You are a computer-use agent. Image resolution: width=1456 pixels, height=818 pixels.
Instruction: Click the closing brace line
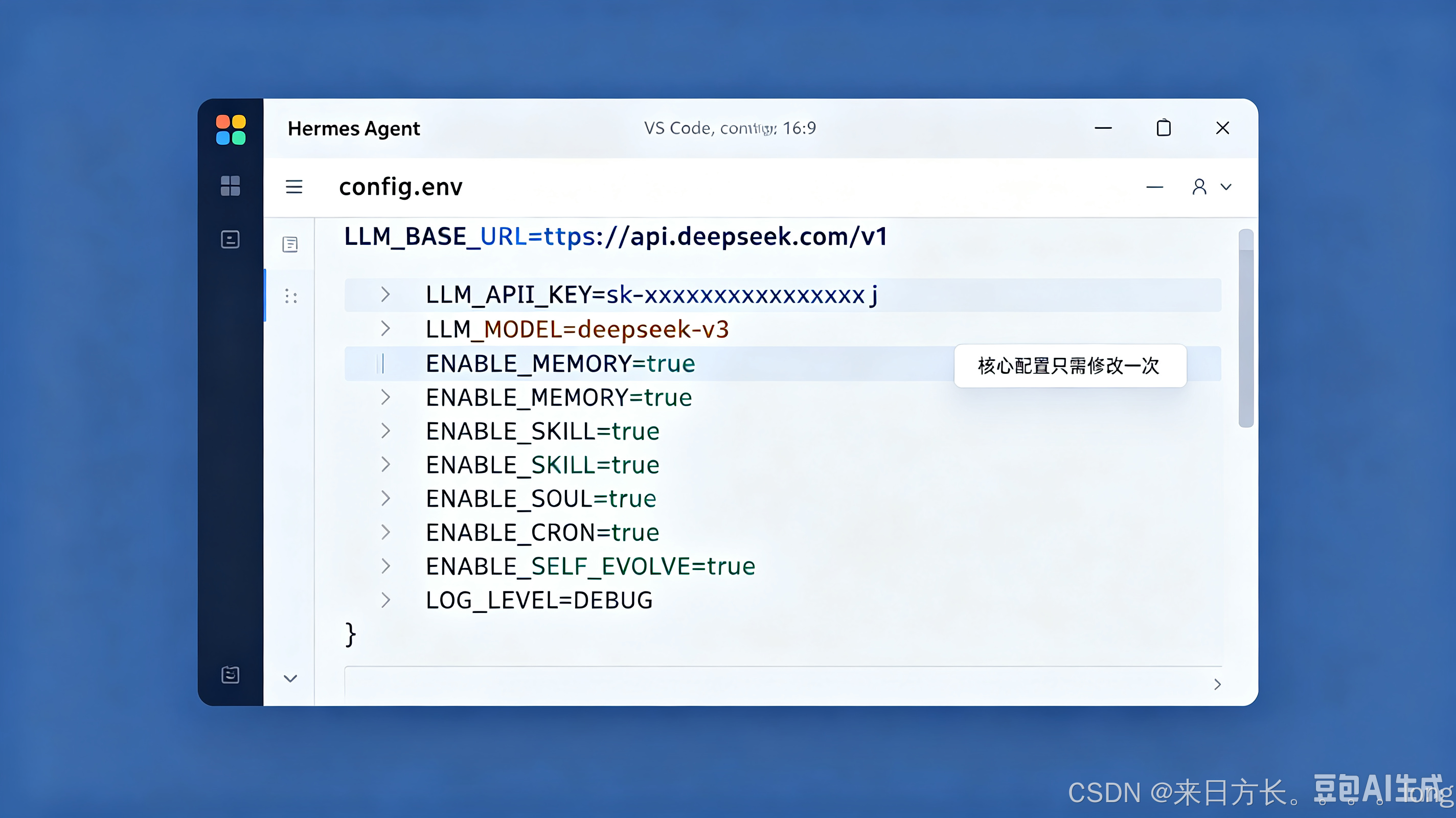click(x=350, y=634)
